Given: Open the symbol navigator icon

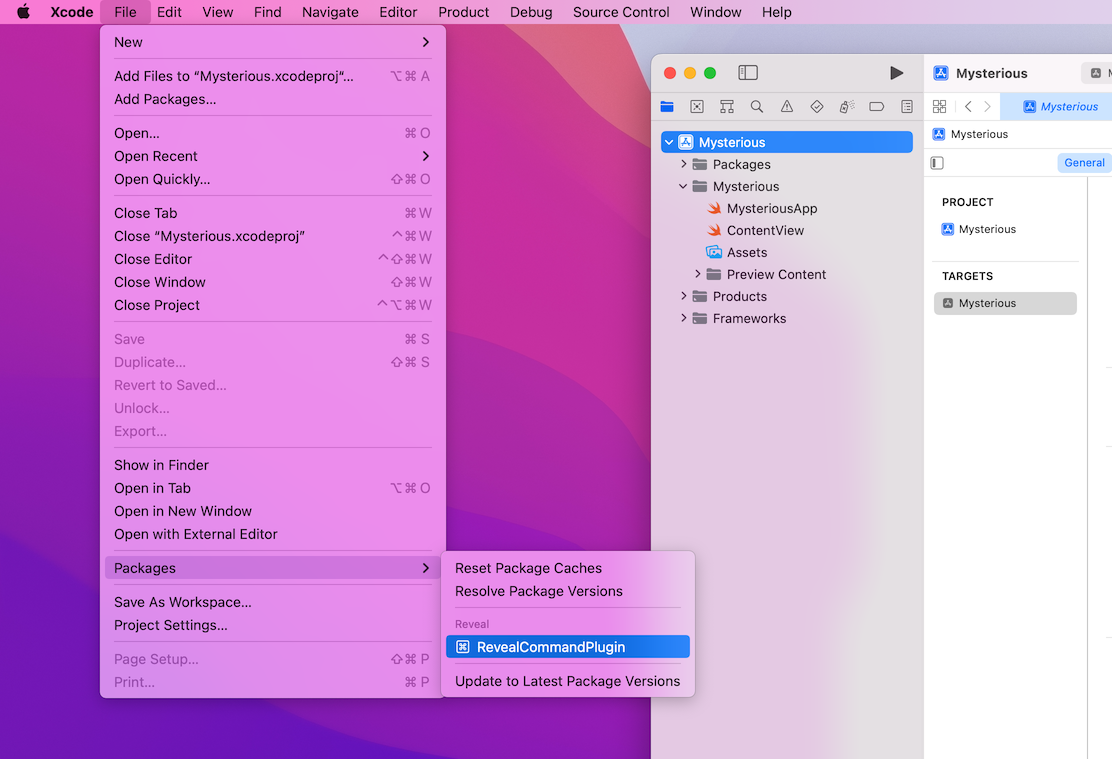Looking at the screenshot, I should pos(727,106).
